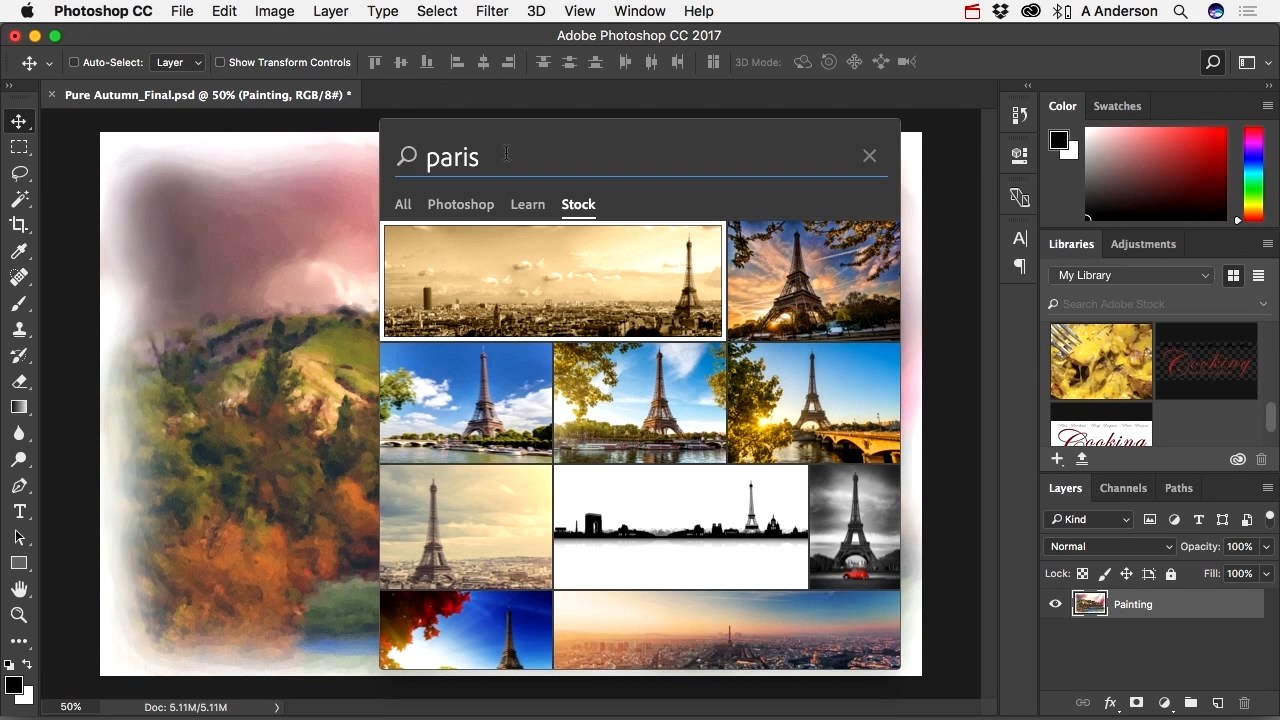The height and width of the screenshot is (720, 1280).
Task: Select the Healing Brush tool
Action: coord(19,277)
